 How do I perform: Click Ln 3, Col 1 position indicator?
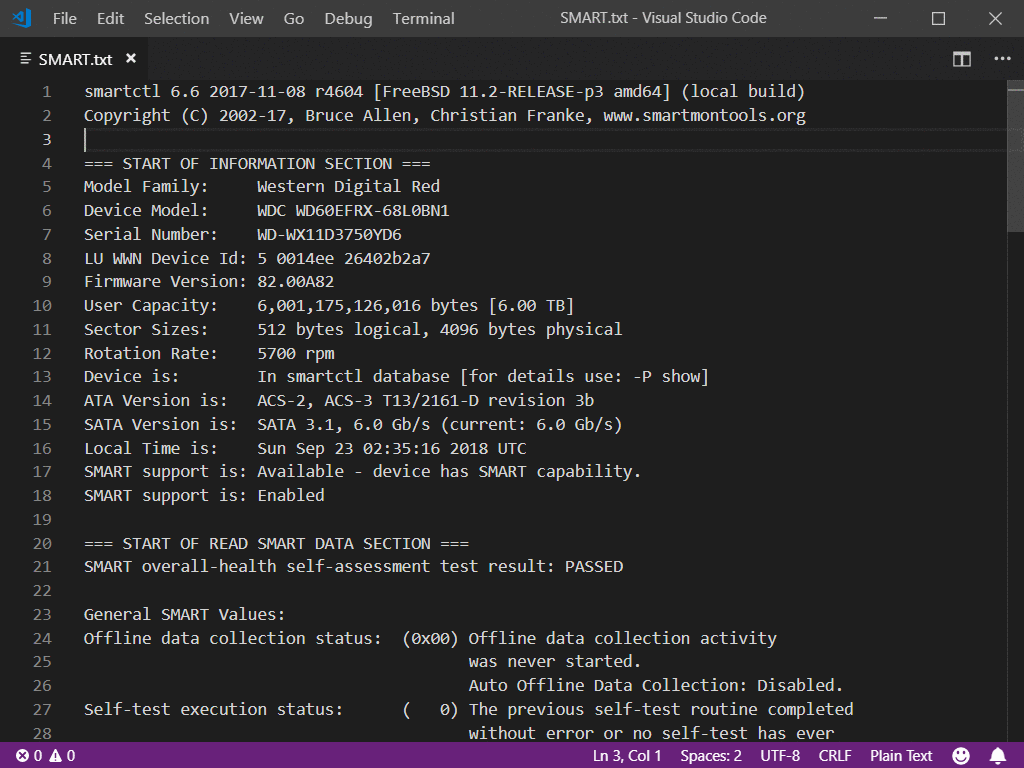pos(627,756)
